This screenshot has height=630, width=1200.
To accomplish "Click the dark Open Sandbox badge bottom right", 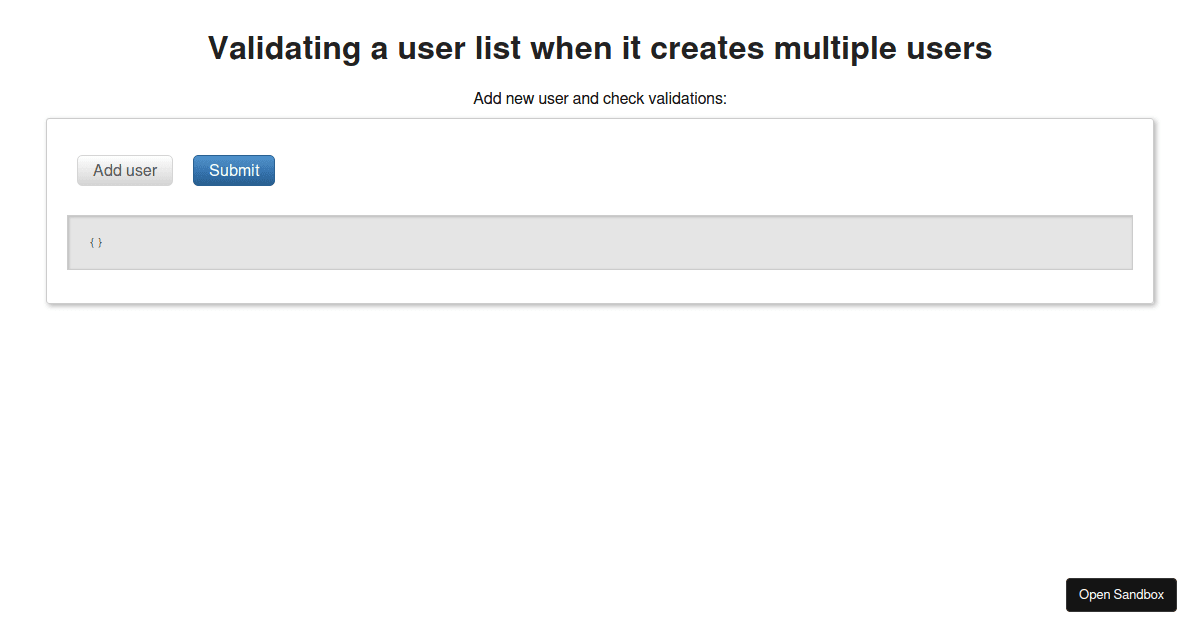I will click(x=1121, y=595).
